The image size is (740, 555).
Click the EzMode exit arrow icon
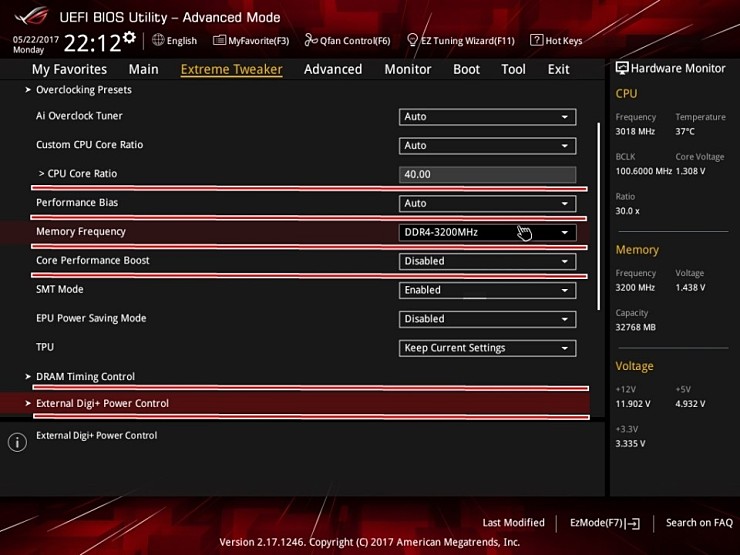pyautogui.click(x=632, y=523)
